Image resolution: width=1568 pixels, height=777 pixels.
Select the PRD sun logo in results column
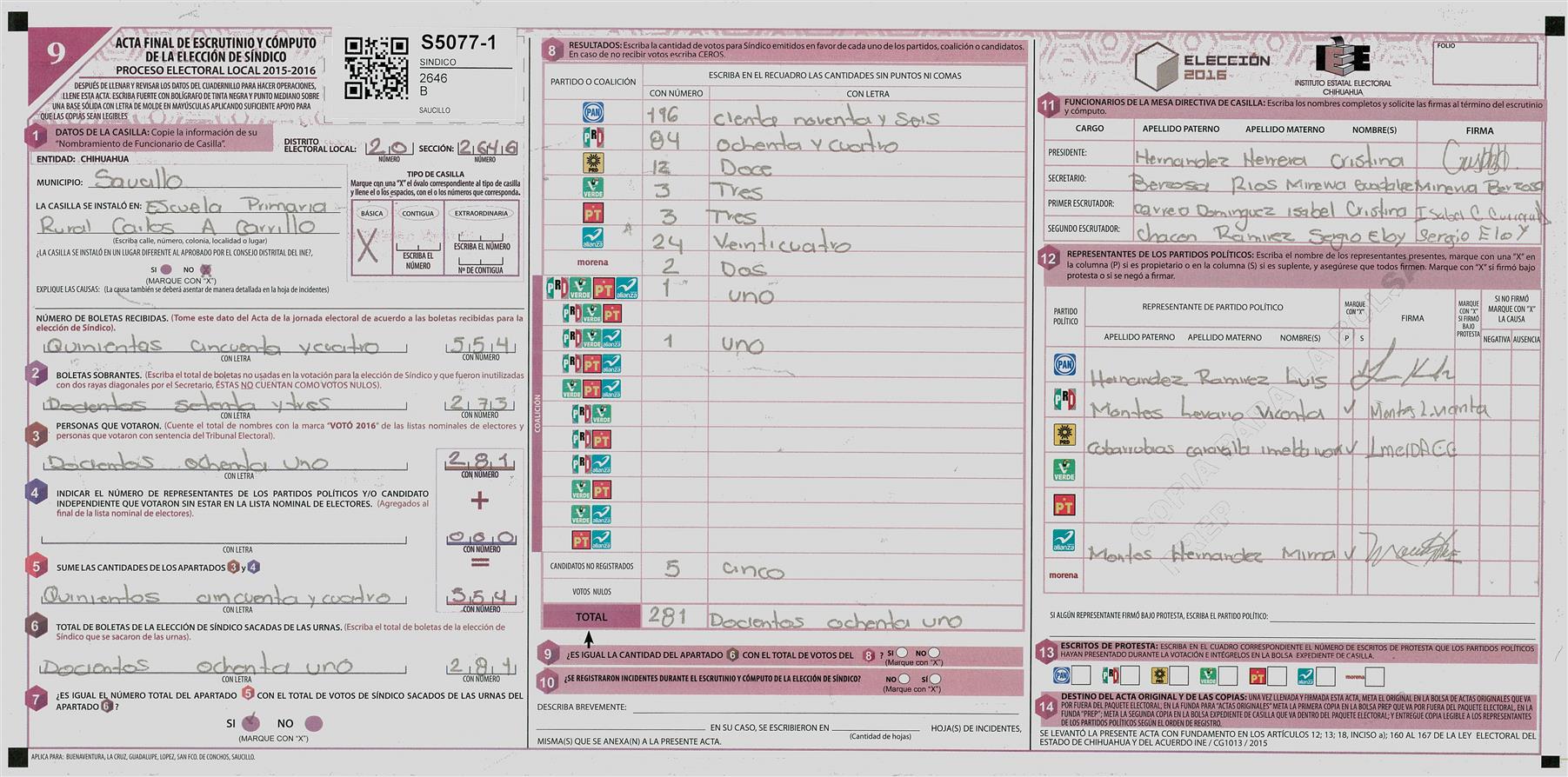592,163
